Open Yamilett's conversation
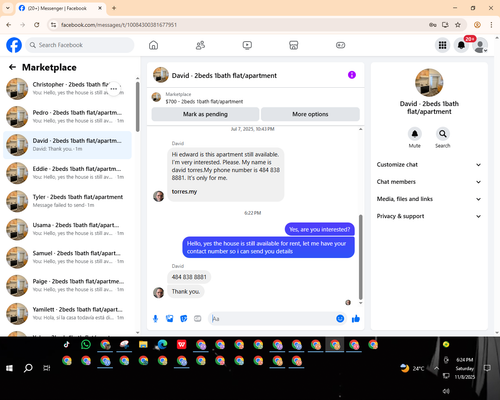500x400 pixels. pyautogui.click(x=67, y=314)
